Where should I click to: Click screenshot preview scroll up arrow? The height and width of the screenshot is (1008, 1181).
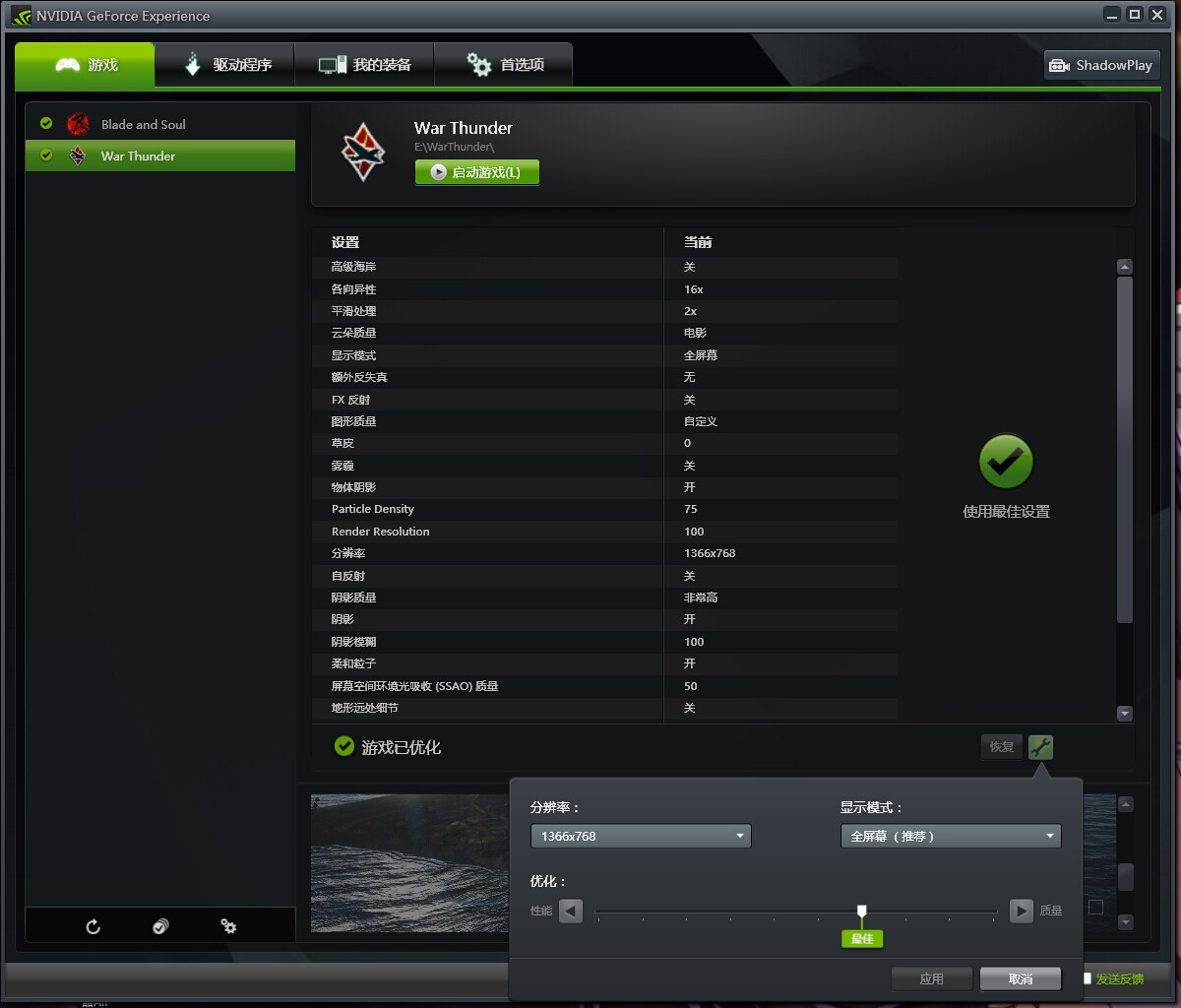[1126, 804]
